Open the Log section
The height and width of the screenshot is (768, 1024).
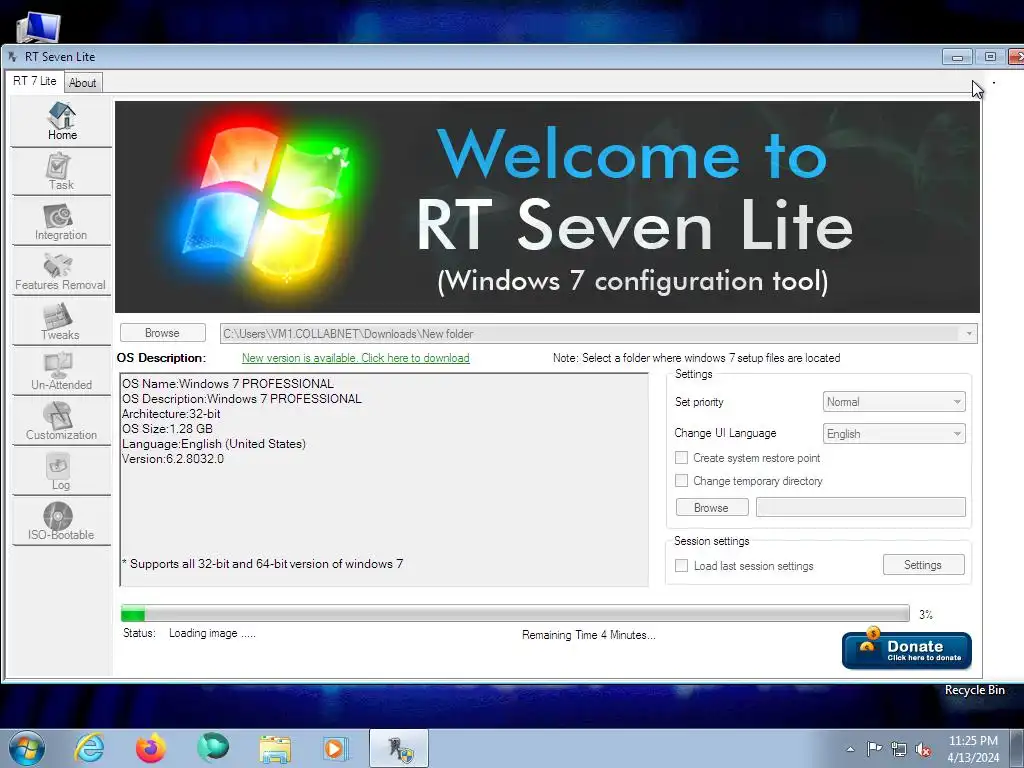[61, 472]
